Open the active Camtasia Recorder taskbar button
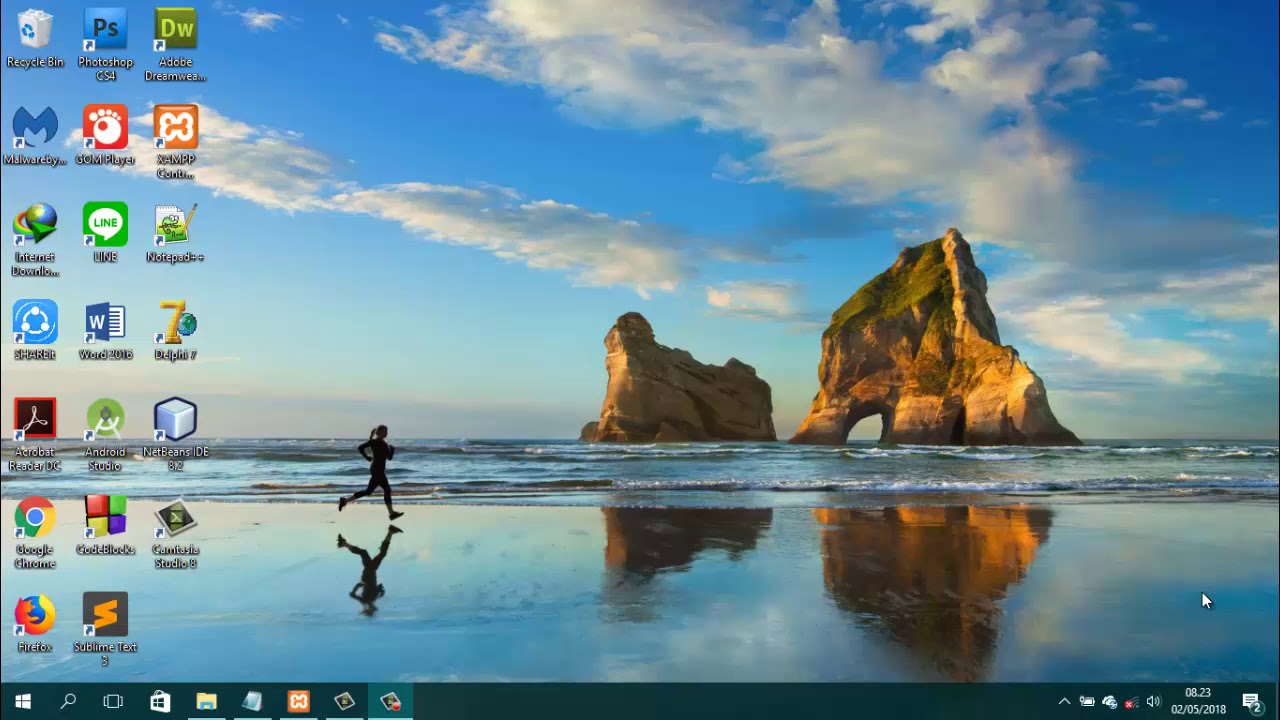Image resolution: width=1280 pixels, height=720 pixels. tap(390, 702)
